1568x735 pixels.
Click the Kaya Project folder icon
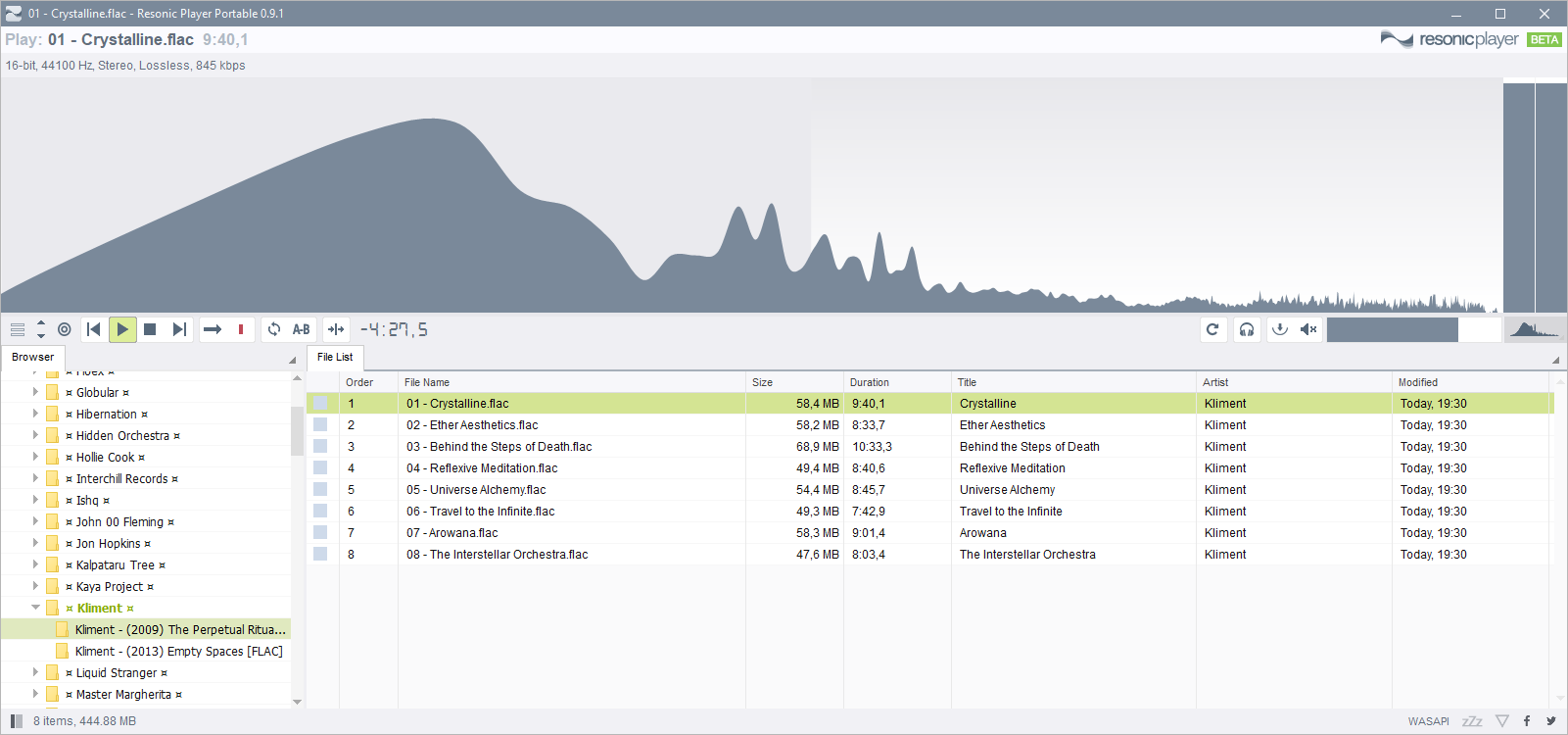pyautogui.click(x=53, y=587)
